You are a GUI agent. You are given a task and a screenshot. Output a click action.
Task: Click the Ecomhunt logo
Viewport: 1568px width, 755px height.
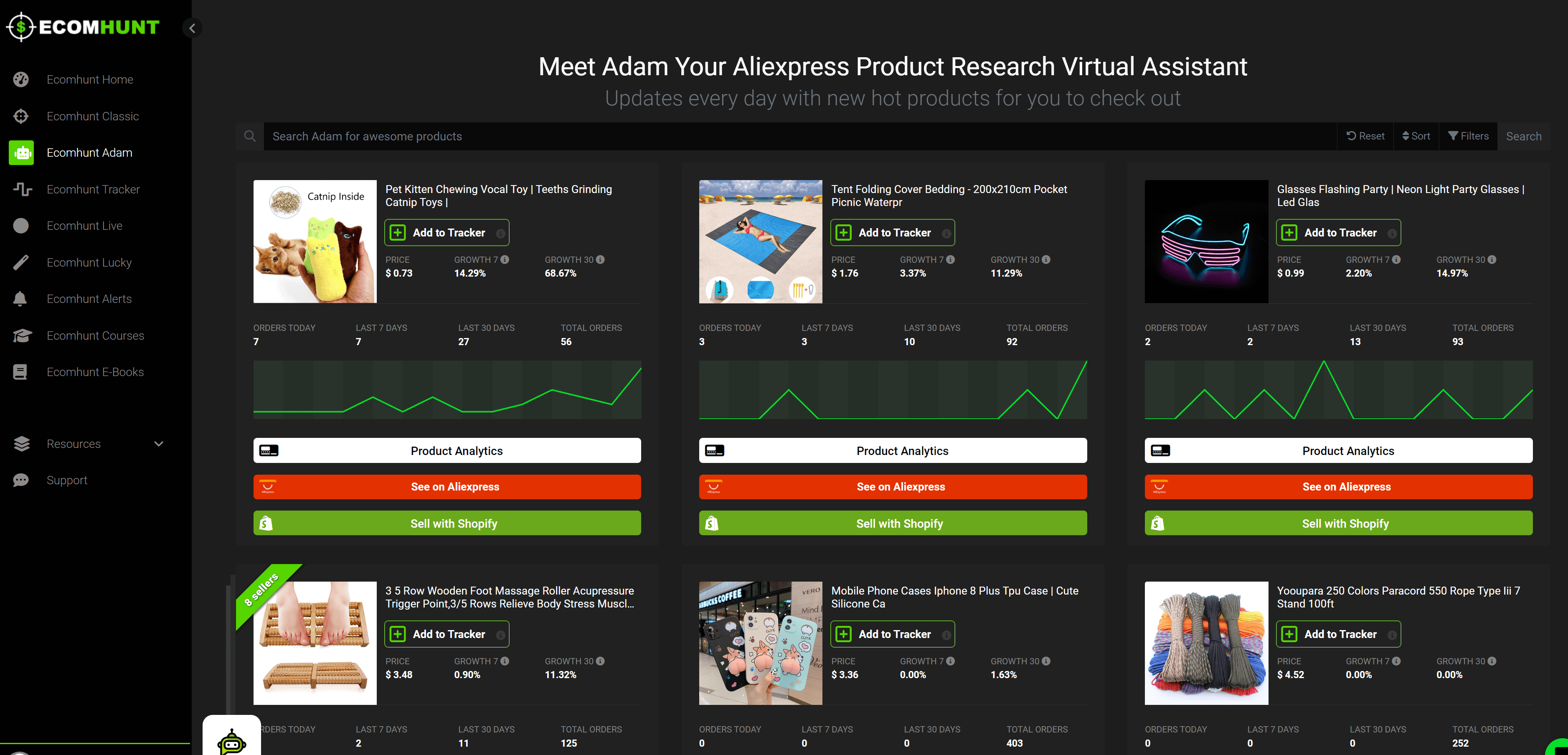[84, 27]
